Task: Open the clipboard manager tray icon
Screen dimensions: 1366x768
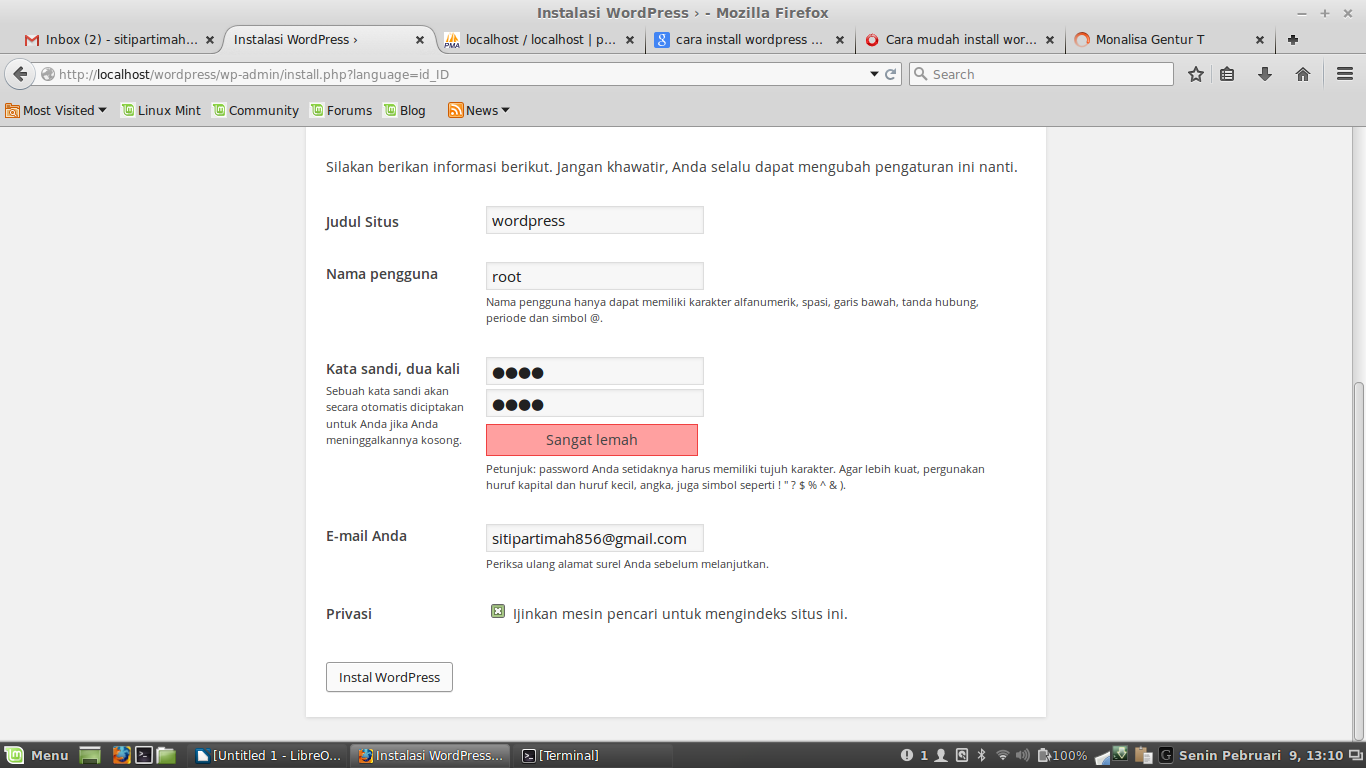Action: pos(1143,755)
